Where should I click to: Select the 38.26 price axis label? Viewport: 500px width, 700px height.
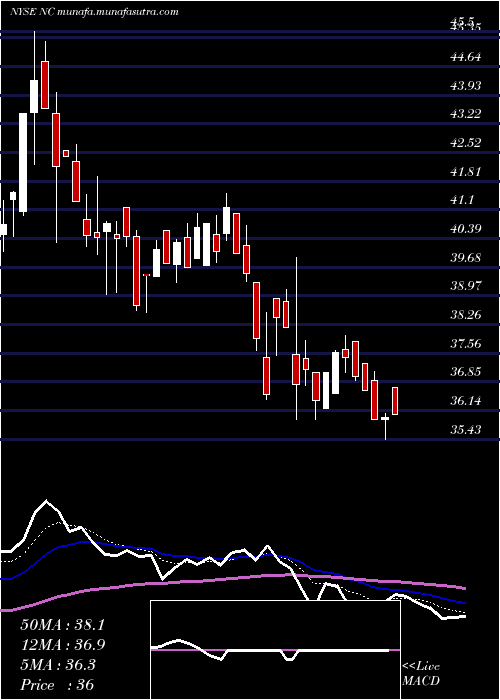click(x=466, y=315)
